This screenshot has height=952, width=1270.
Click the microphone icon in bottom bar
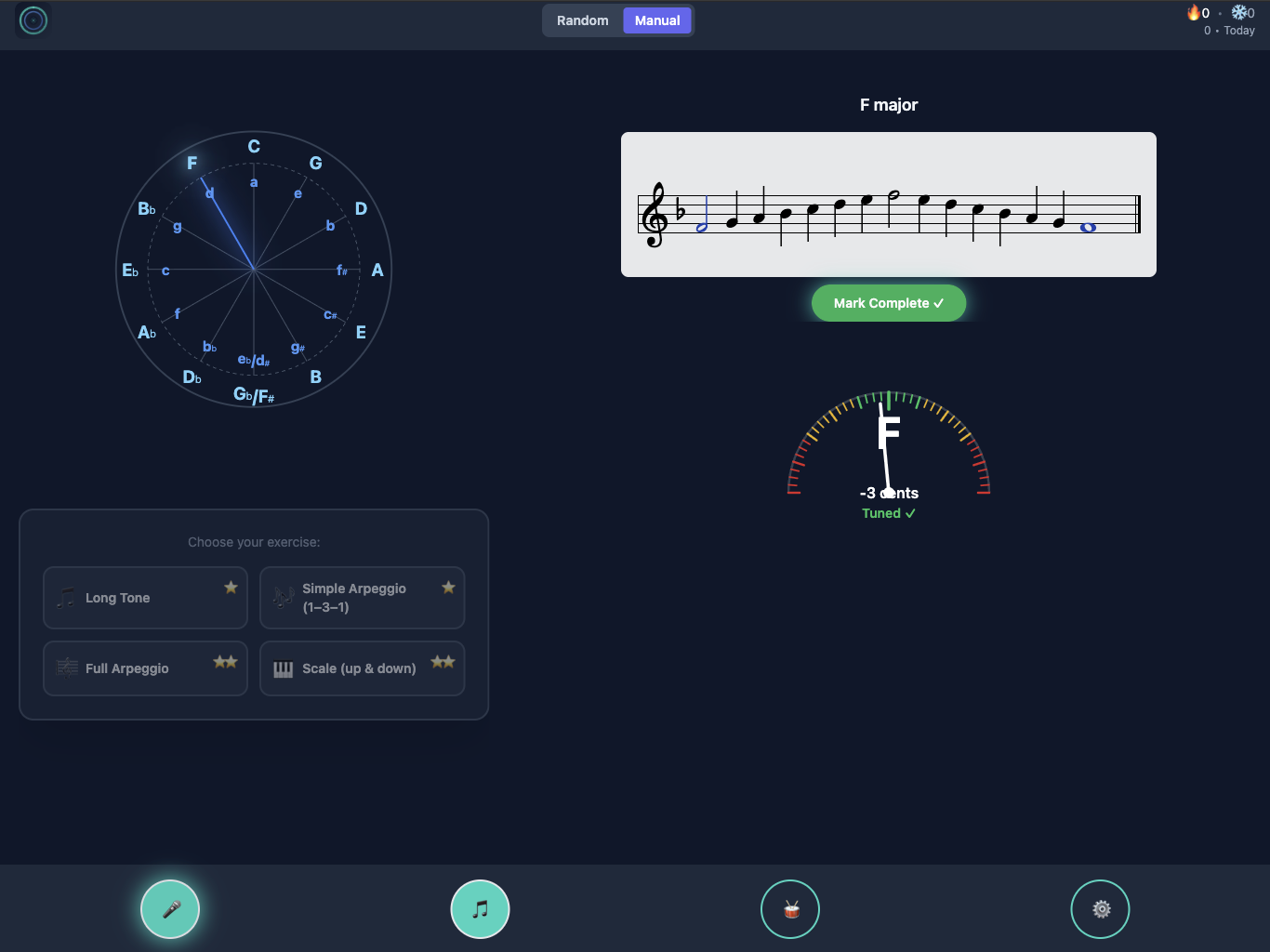point(170,909)
